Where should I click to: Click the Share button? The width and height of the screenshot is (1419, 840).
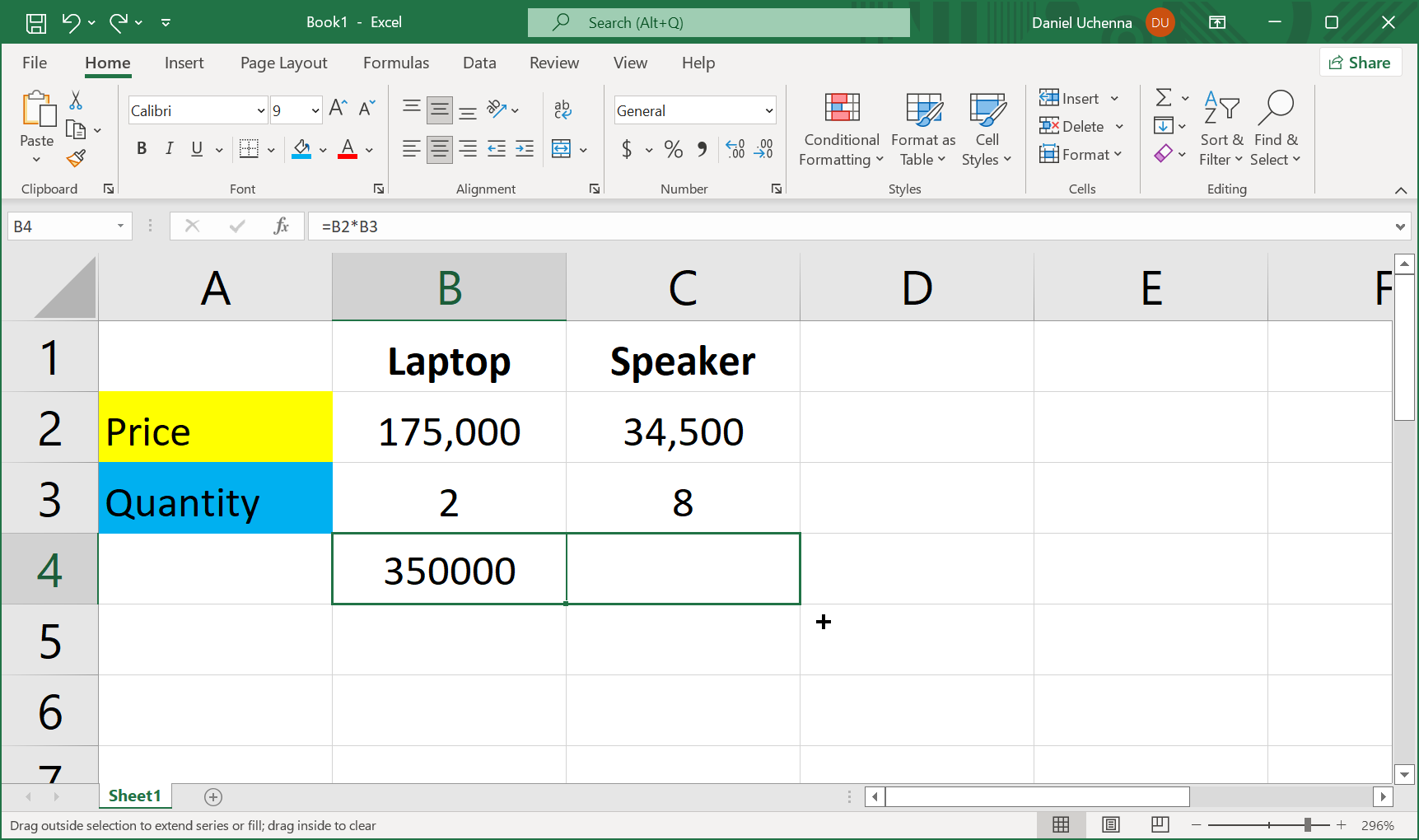(x=1360, y=63)
